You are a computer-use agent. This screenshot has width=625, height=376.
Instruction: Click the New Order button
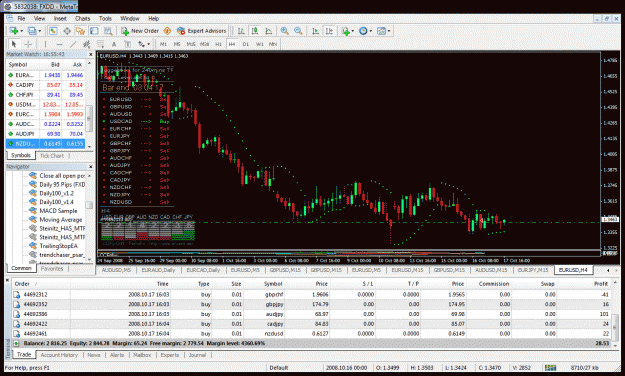pos(140,31)
